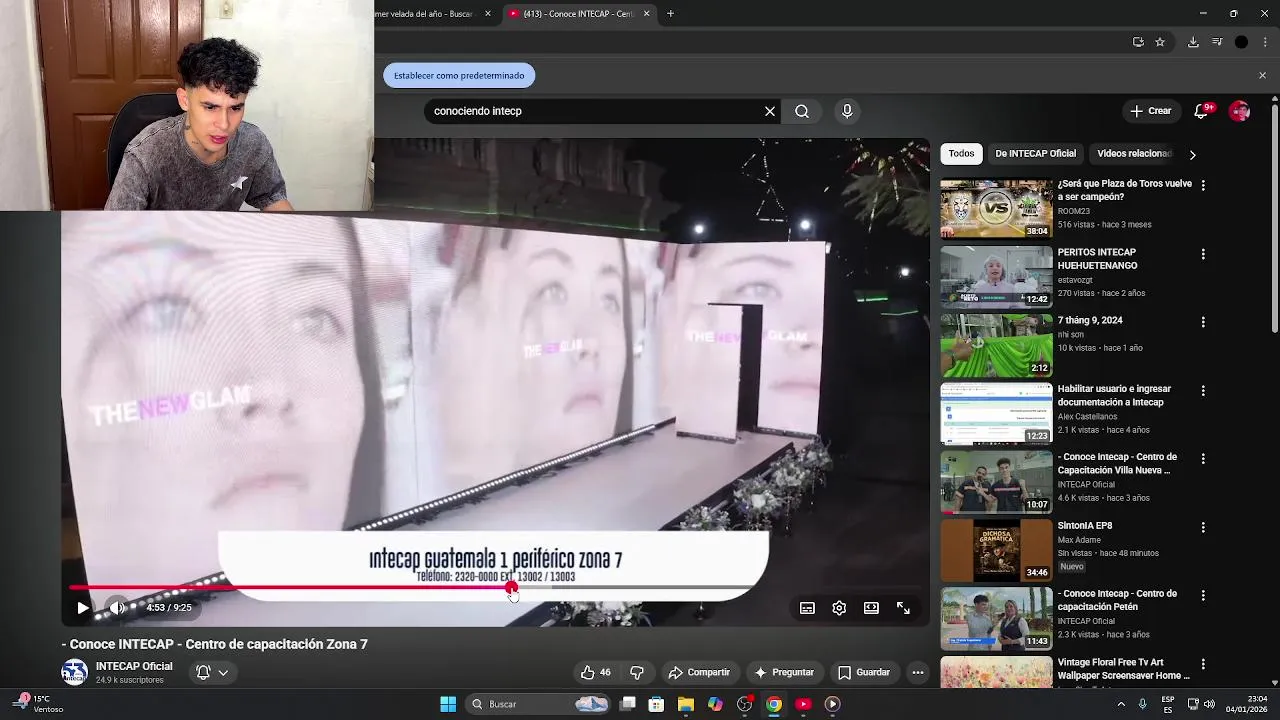Click the voice search microphone icon
1280x720 pixels.
tap(847, 111)
